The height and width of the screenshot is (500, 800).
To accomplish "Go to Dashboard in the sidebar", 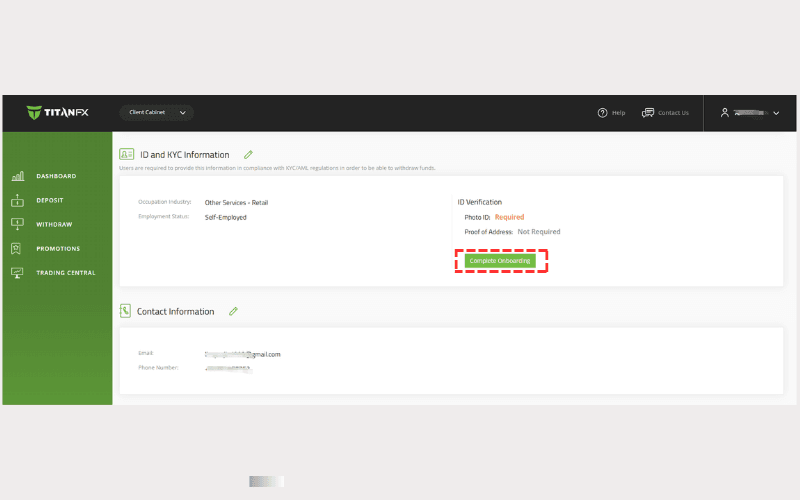I will 56,176.
